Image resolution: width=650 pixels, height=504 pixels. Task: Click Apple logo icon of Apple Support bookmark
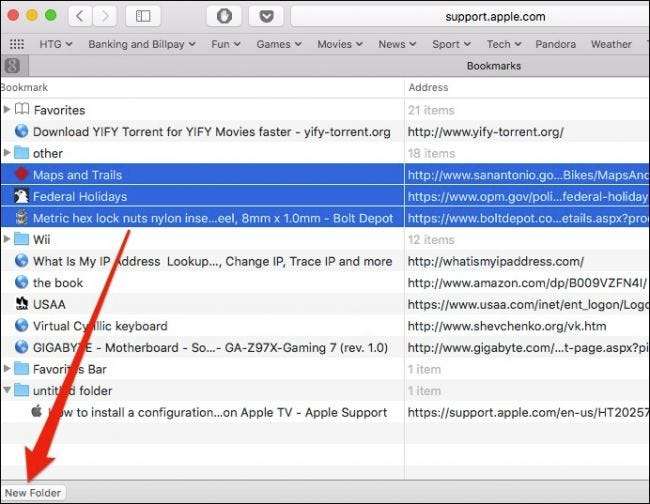tap(36, 411)
